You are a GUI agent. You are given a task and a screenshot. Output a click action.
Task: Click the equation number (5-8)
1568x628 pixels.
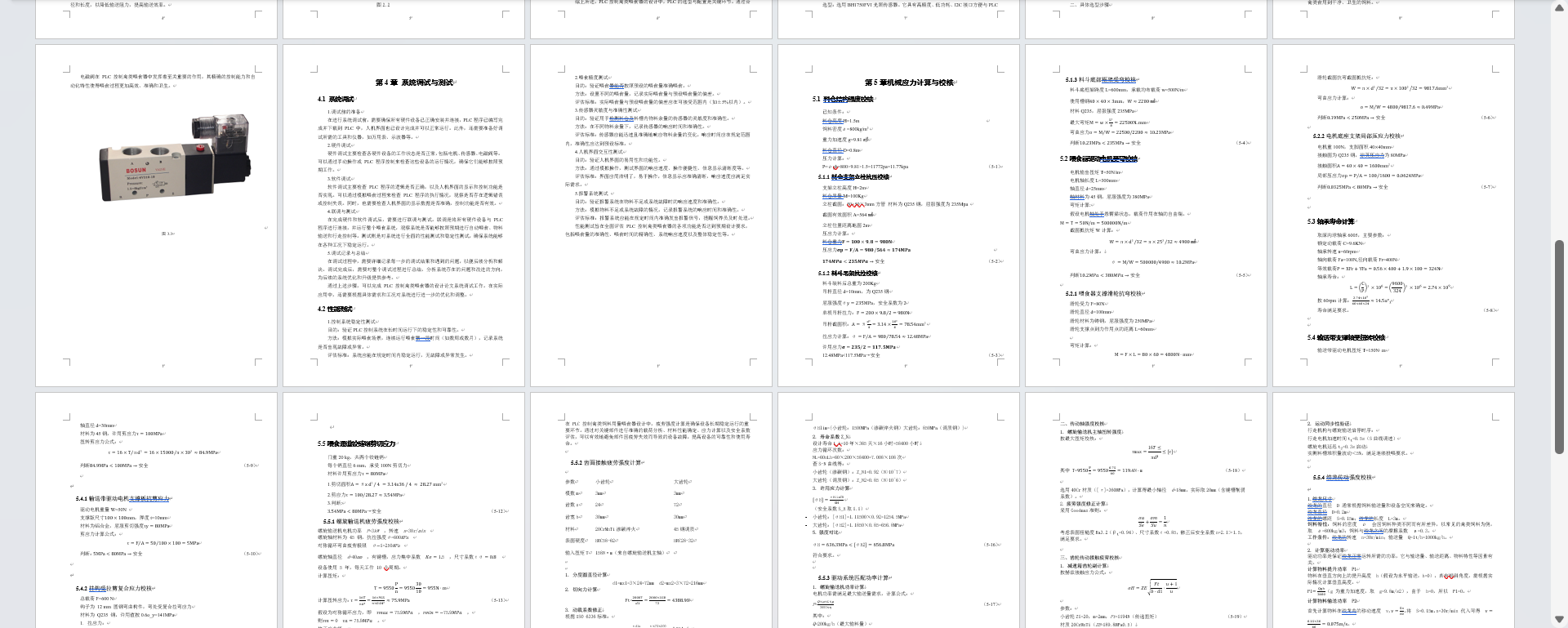1490,310
